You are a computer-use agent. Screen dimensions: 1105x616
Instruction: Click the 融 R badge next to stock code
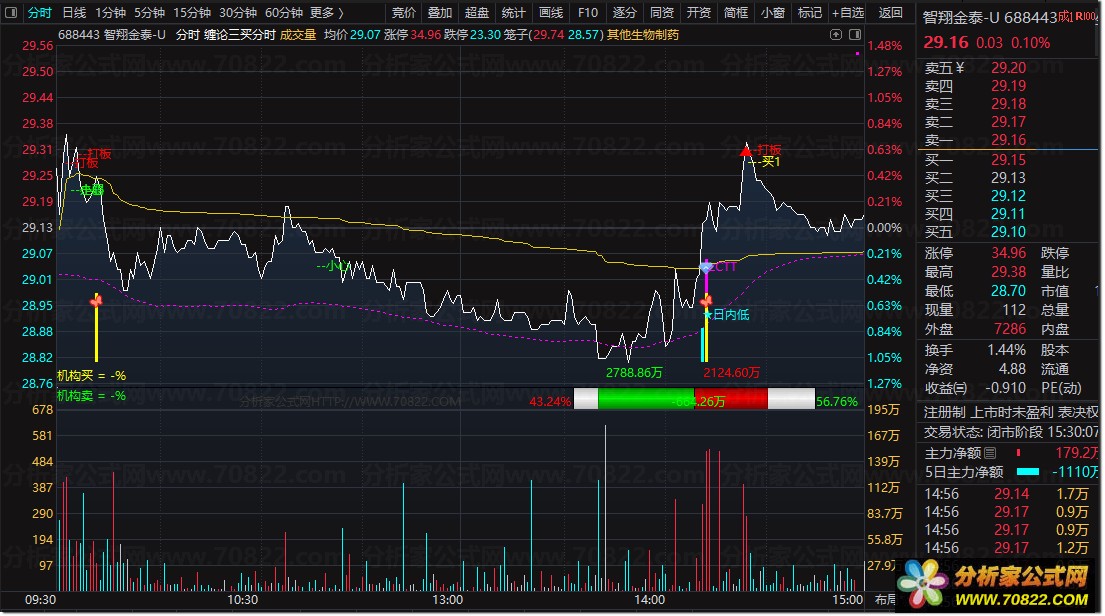click(1080, 16)
